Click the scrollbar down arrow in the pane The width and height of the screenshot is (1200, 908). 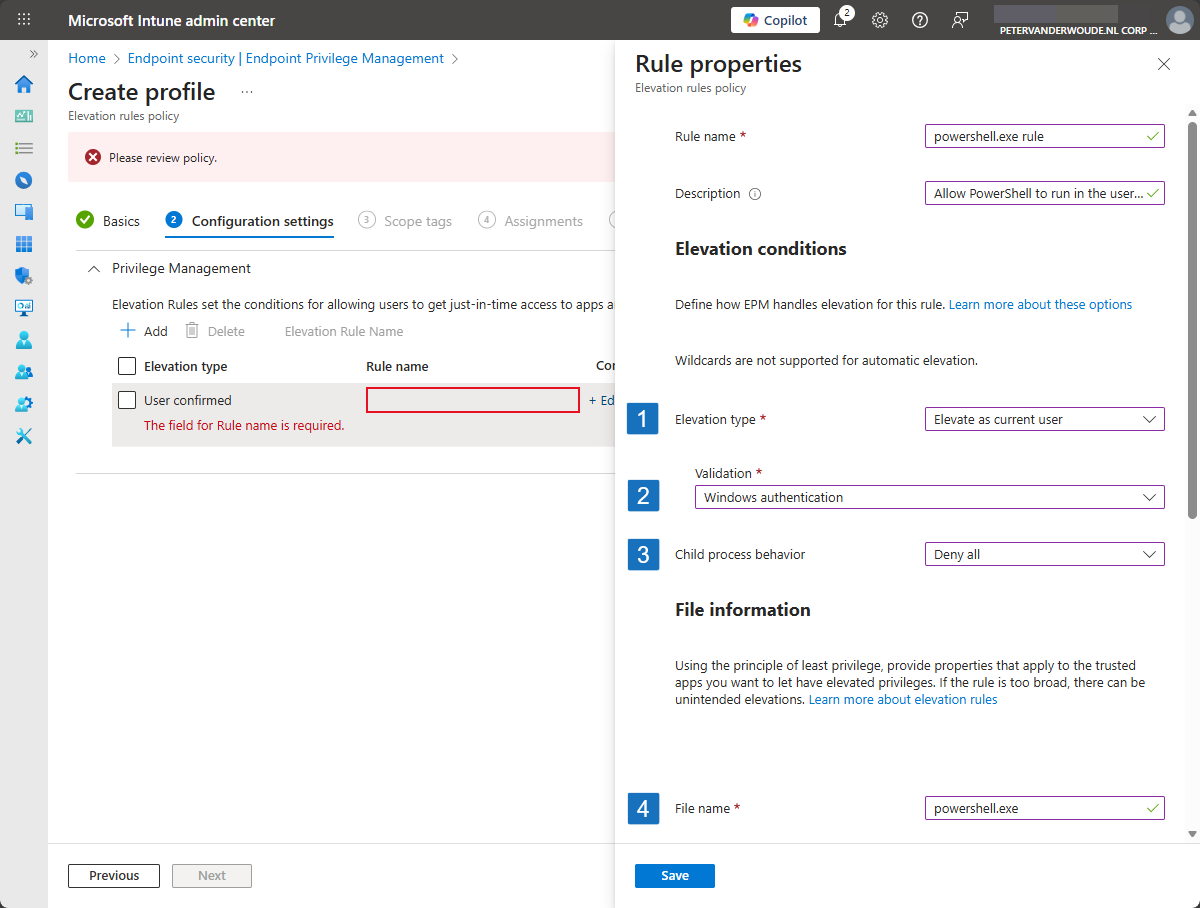pos(1192,833)
